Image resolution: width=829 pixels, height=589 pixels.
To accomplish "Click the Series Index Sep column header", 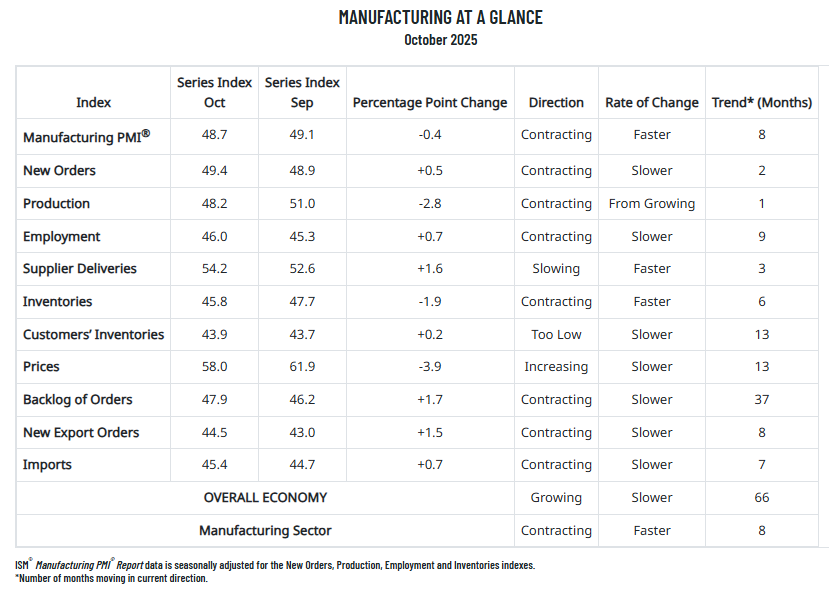I will pos(302,92).
